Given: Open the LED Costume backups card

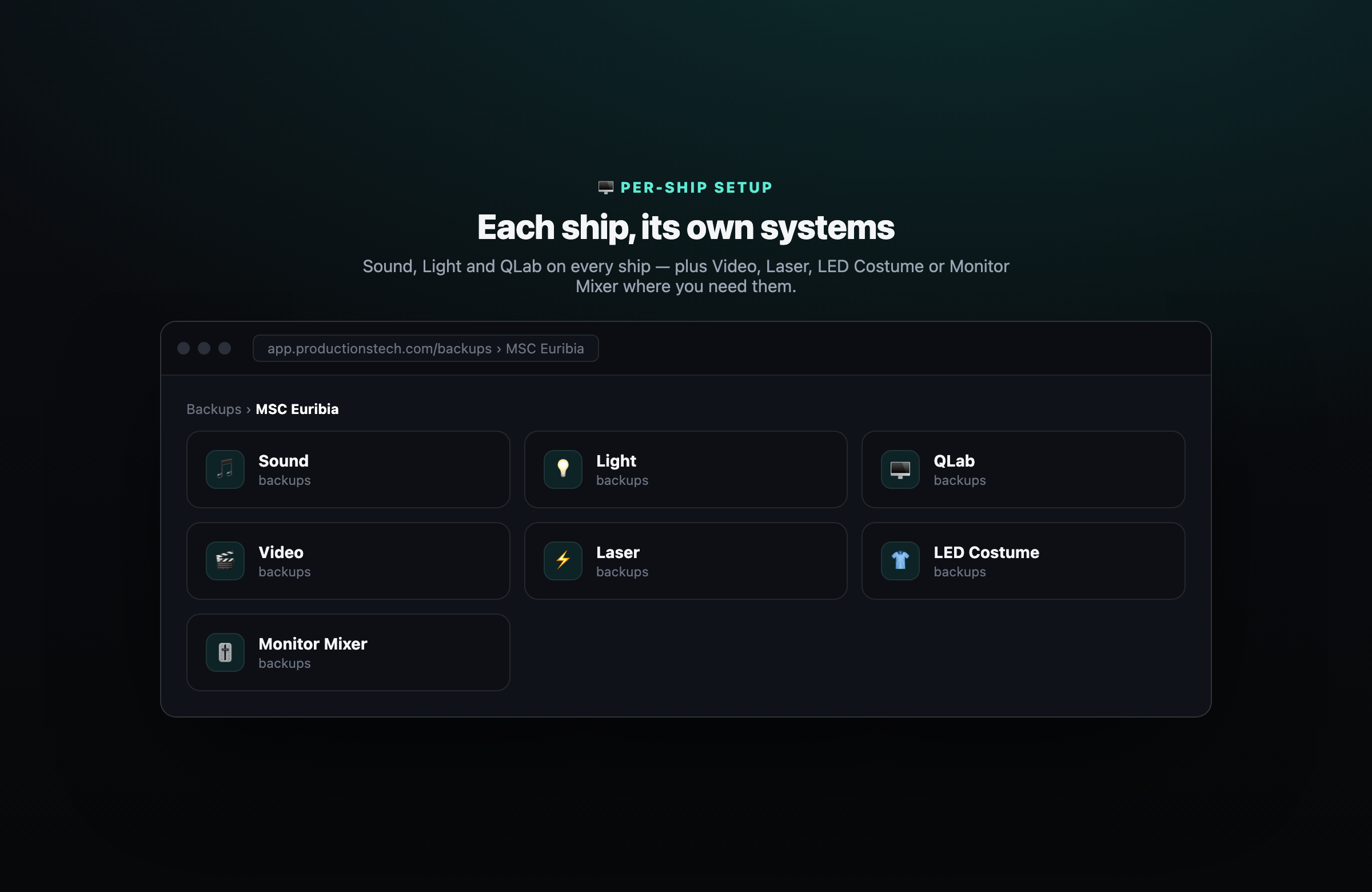Looking at the screenshot, I should coord(1023,561).
